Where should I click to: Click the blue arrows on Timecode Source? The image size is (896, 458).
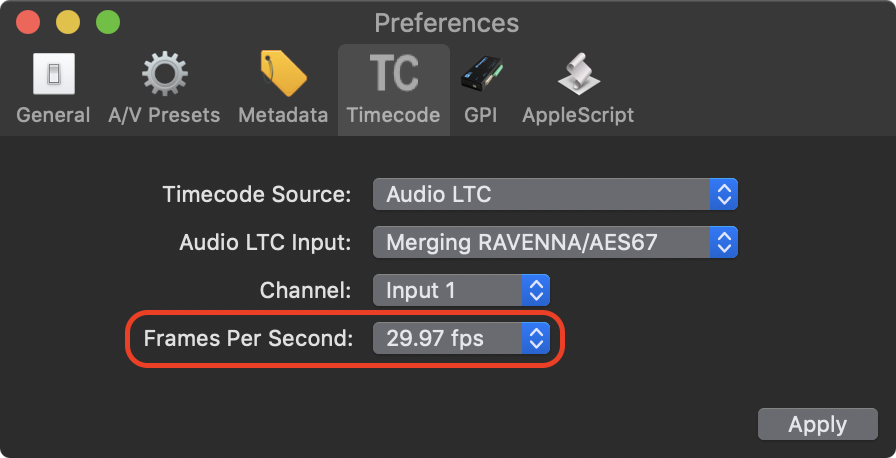coord(723,194)
